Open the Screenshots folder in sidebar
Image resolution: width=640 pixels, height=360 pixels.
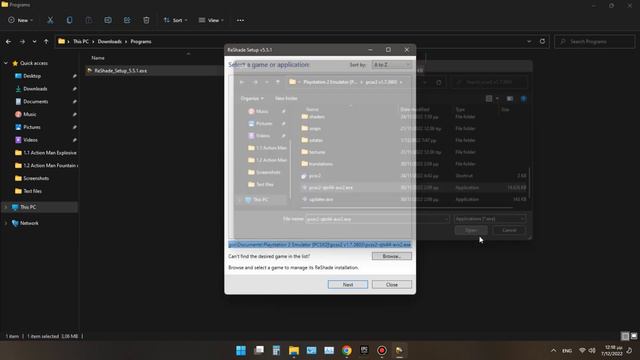(36, 178)
